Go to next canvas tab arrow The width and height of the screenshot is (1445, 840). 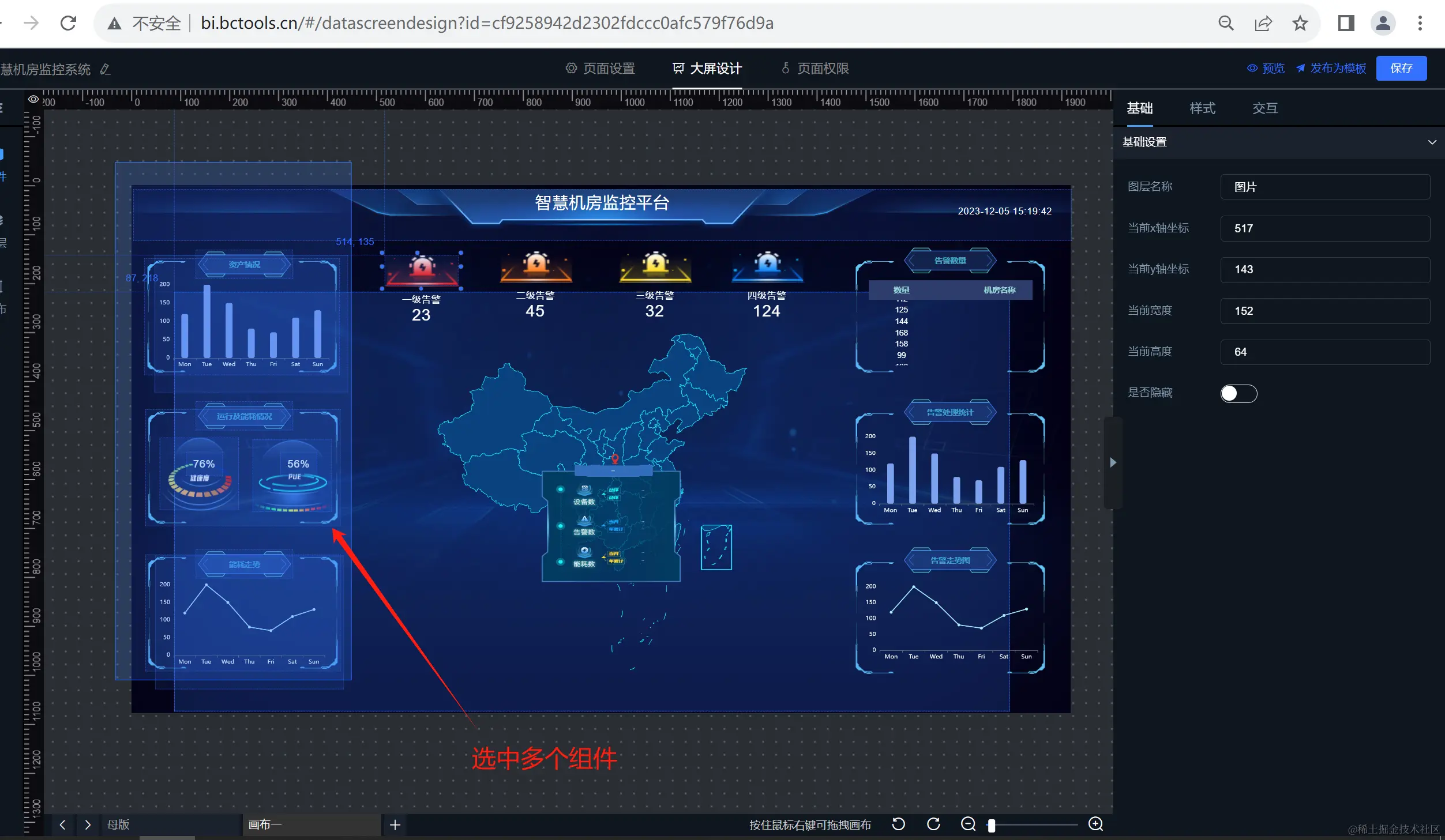pos(88,825)
